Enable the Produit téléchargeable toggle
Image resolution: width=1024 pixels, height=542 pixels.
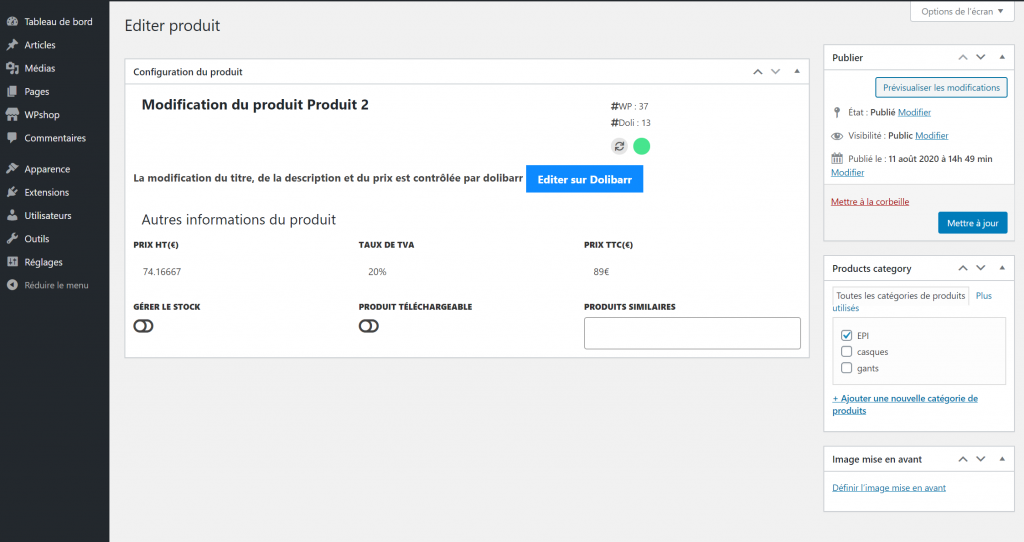tap(368, 326)
